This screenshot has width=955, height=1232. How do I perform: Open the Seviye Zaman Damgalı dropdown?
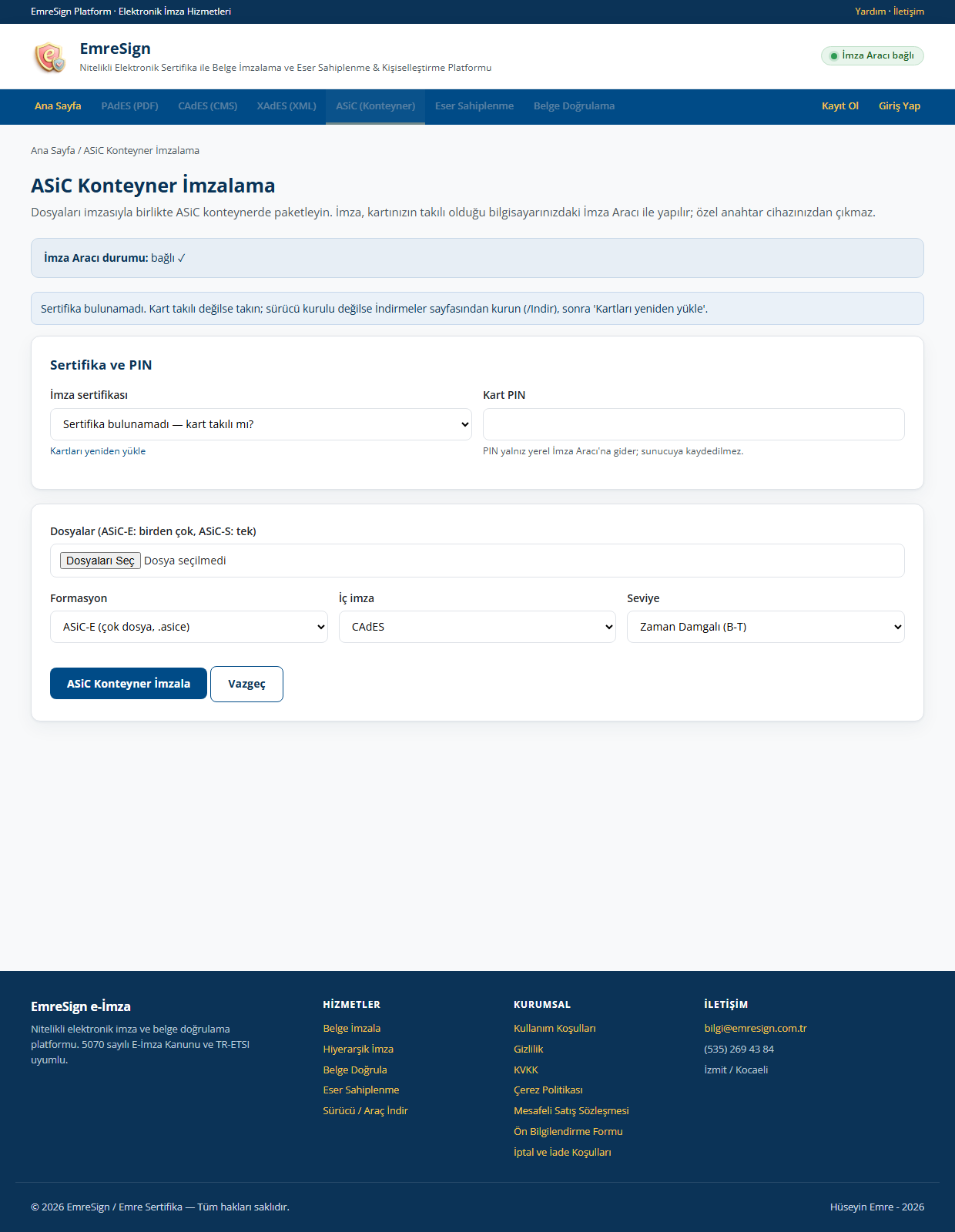[766, 627]
